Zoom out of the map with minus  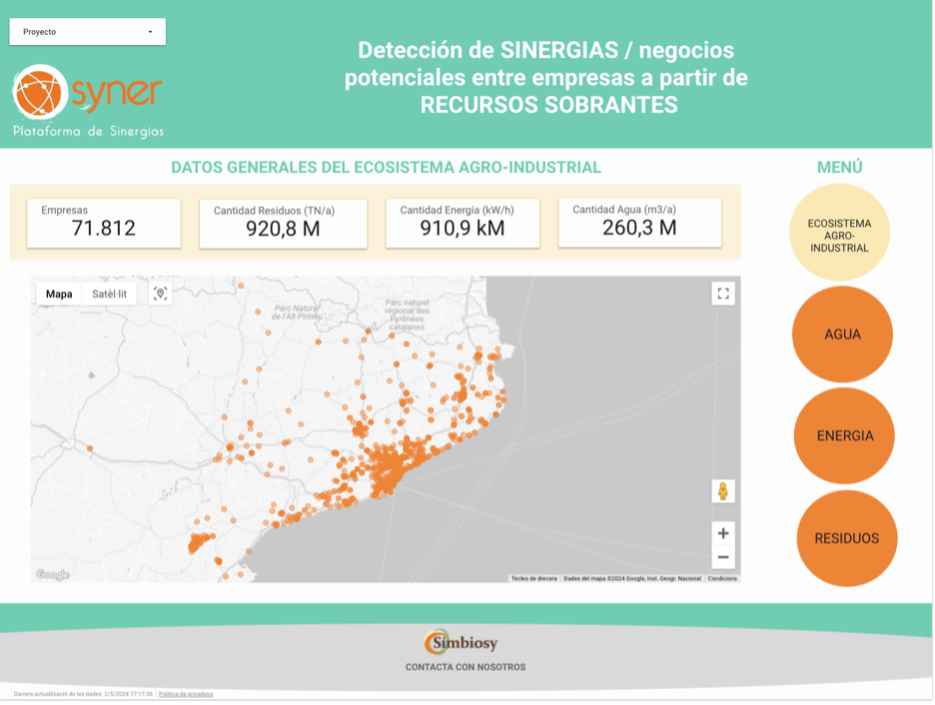723,556
